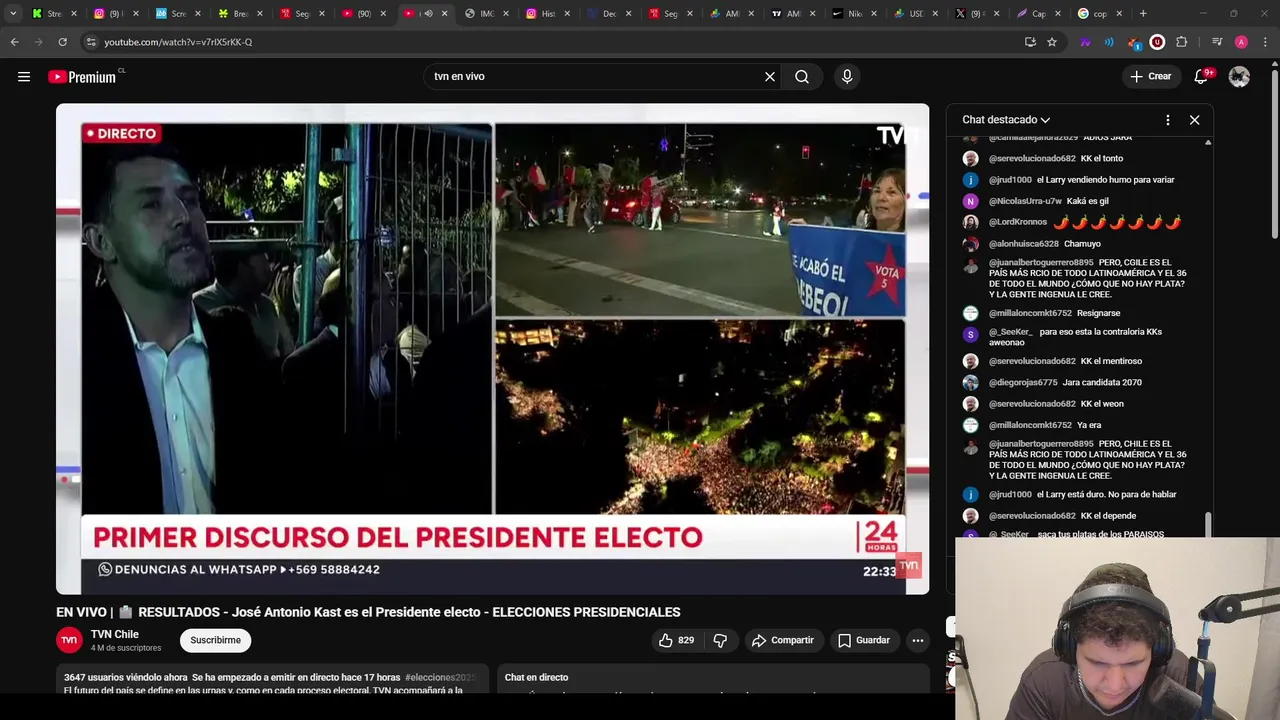Mute the playing YouTube tab via speaker icon
The image size is (1280, 720).
click(x=428, y=14)
